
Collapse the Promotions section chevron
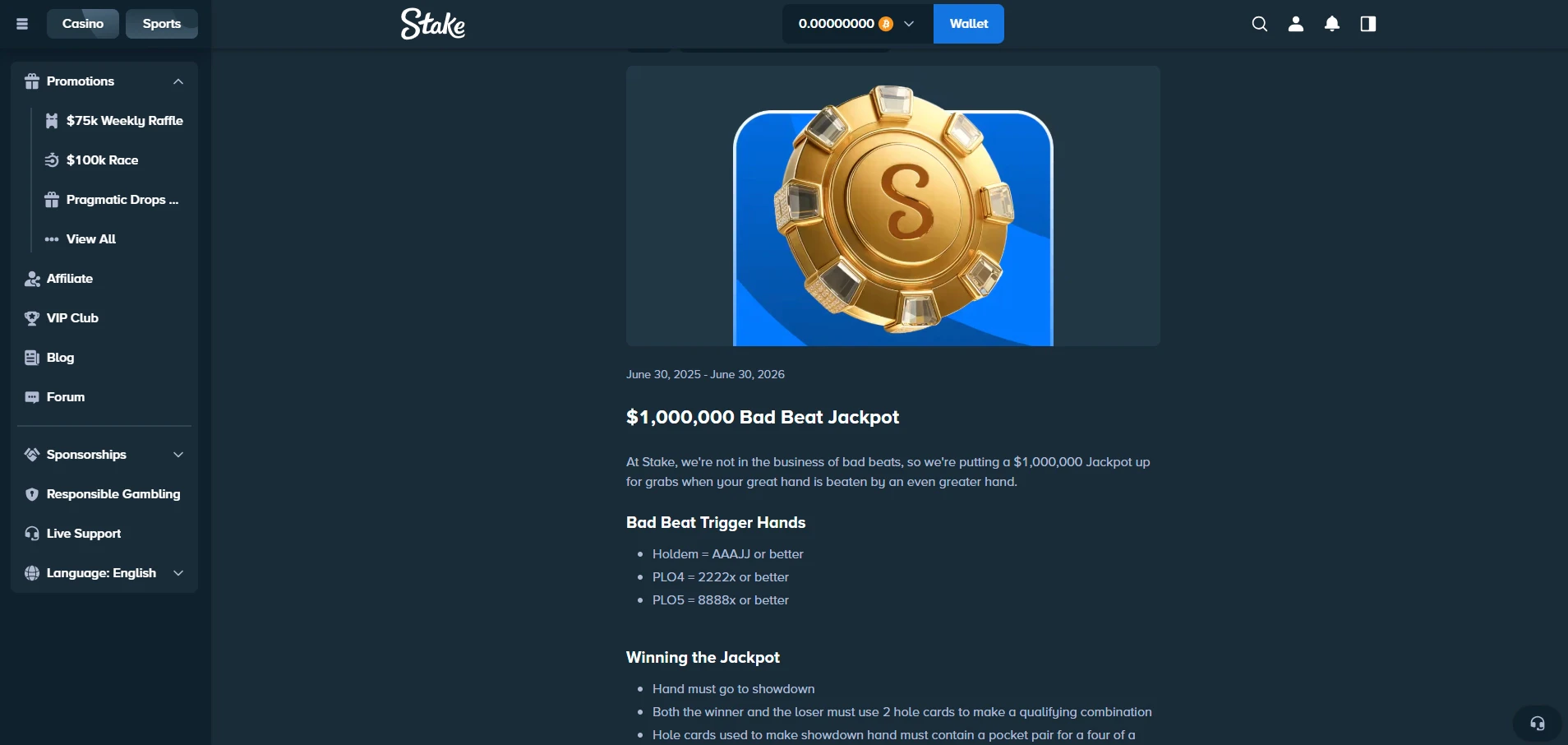(178, 81)
